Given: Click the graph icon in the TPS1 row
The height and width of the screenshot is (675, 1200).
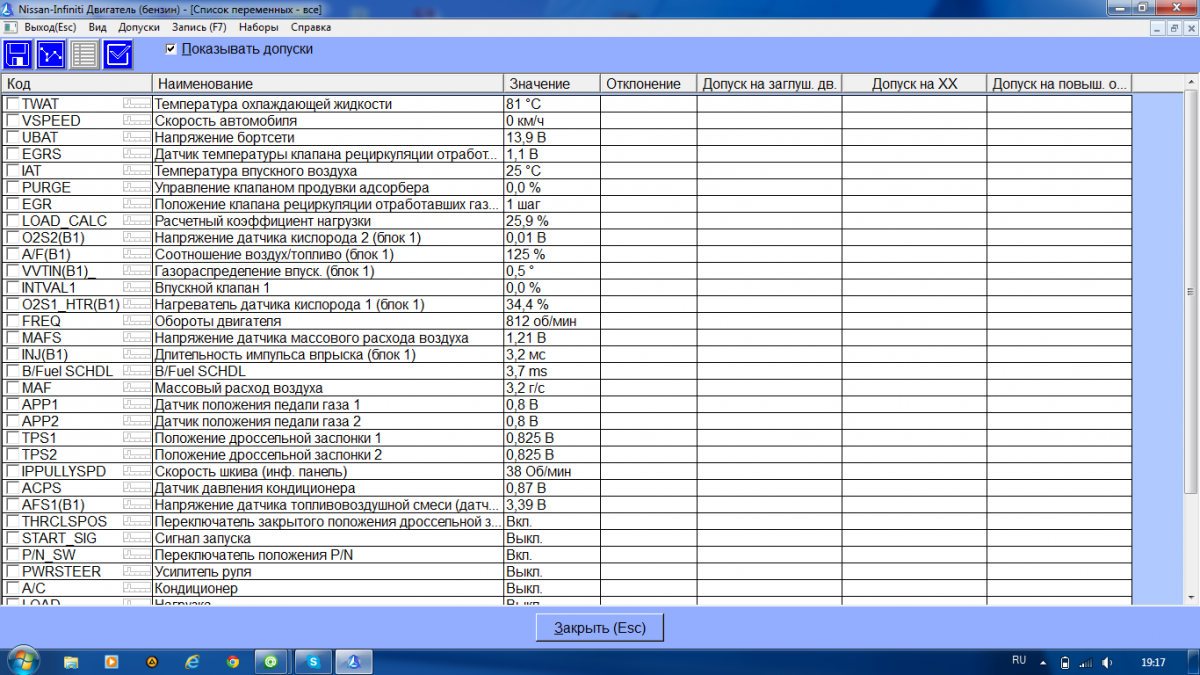Looking at the screenshot, I should point(137,438).
